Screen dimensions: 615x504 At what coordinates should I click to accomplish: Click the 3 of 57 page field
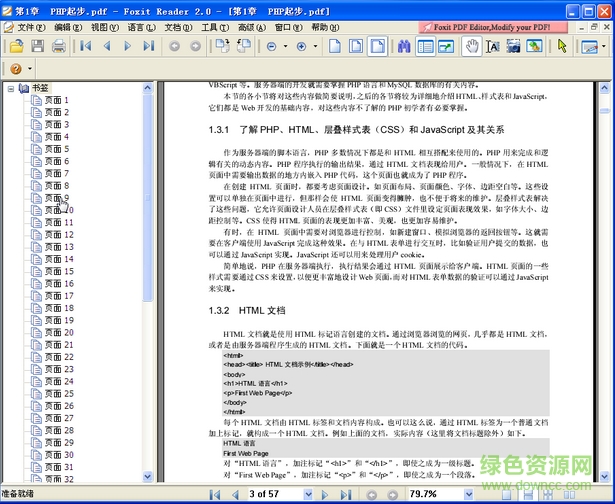(x=276, y=494)
